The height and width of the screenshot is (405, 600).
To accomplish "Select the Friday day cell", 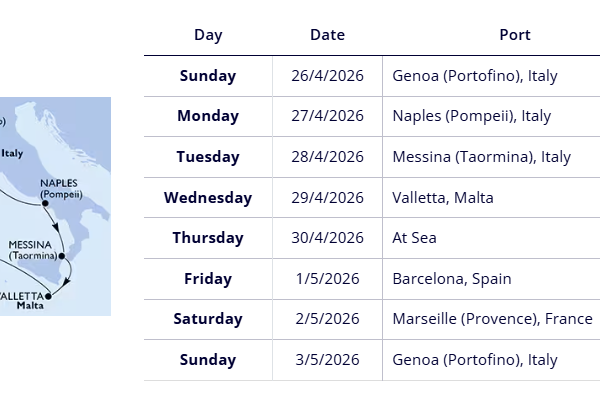I will click(208, 279).
